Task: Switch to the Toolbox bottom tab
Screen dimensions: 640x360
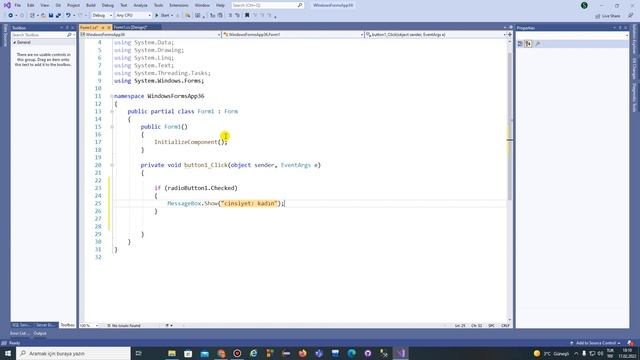Action: (x=67, y=325)
